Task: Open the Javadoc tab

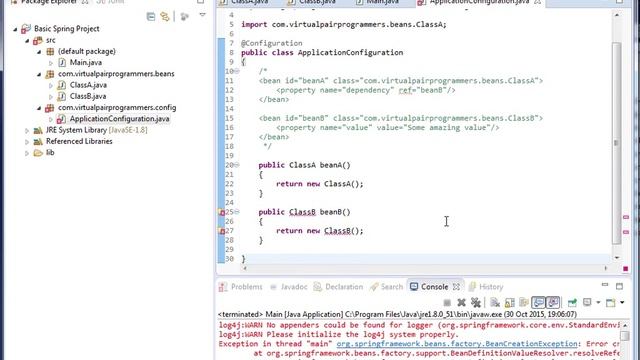Action: (288, 287)
